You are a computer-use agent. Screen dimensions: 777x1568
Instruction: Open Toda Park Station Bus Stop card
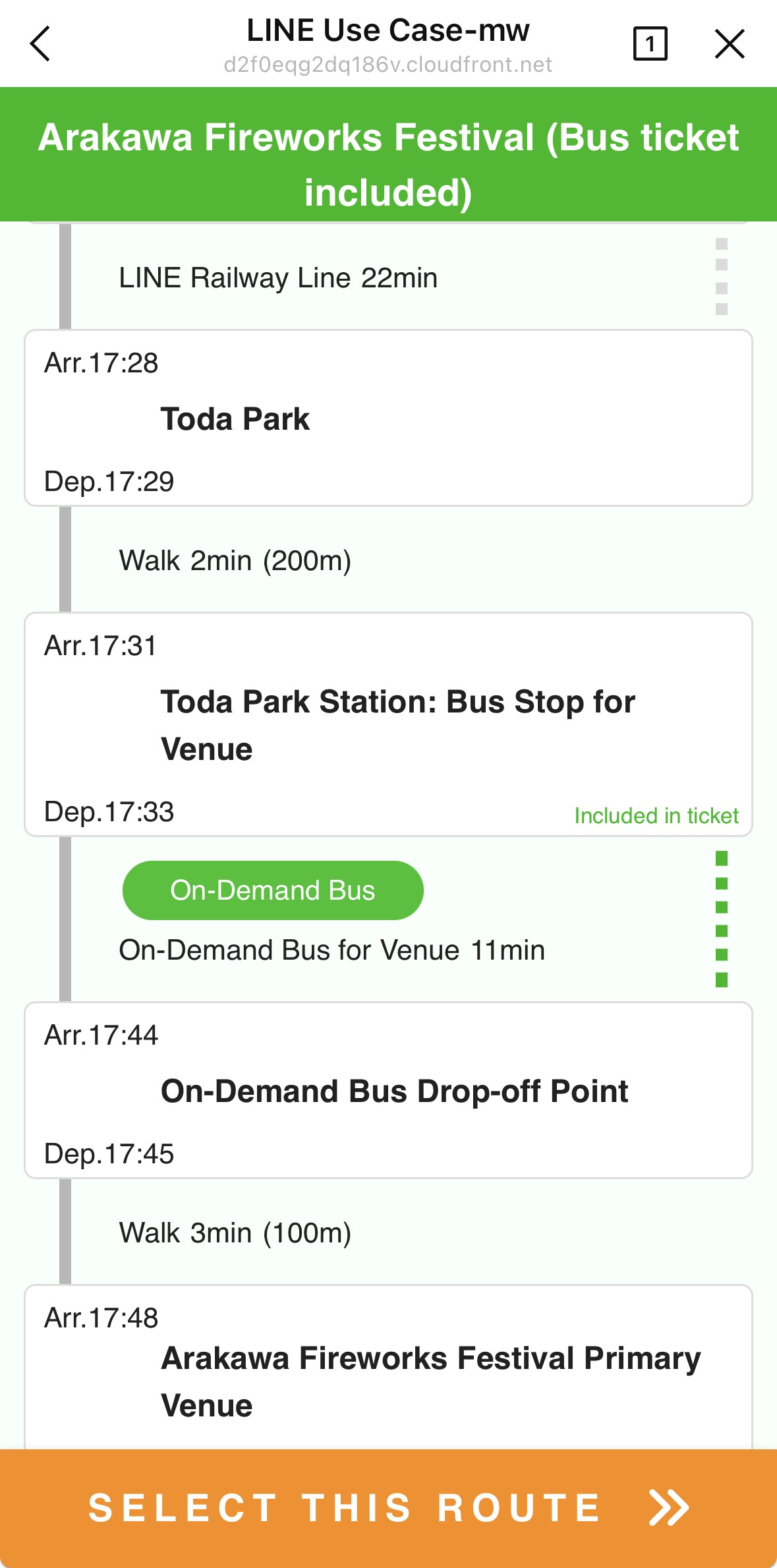(x=388, y=725)
